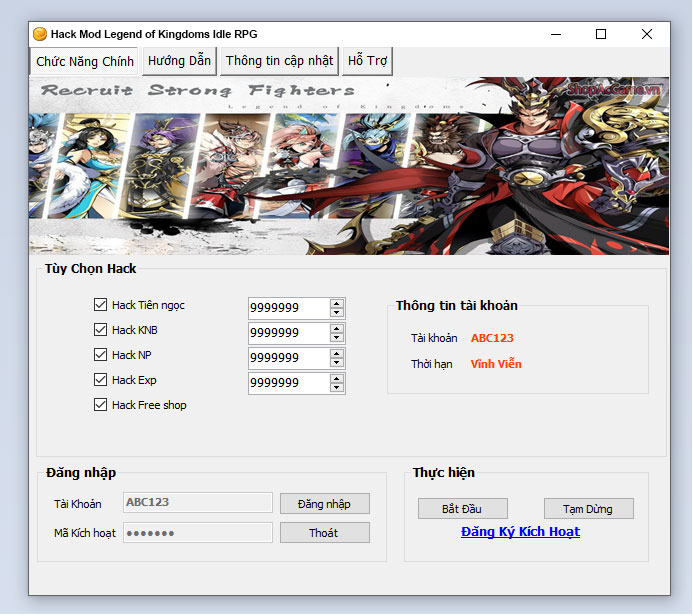Click the Tạm Dừng button
The width and height of the screenshot is (693, 616).
click(x=588, y=509)
